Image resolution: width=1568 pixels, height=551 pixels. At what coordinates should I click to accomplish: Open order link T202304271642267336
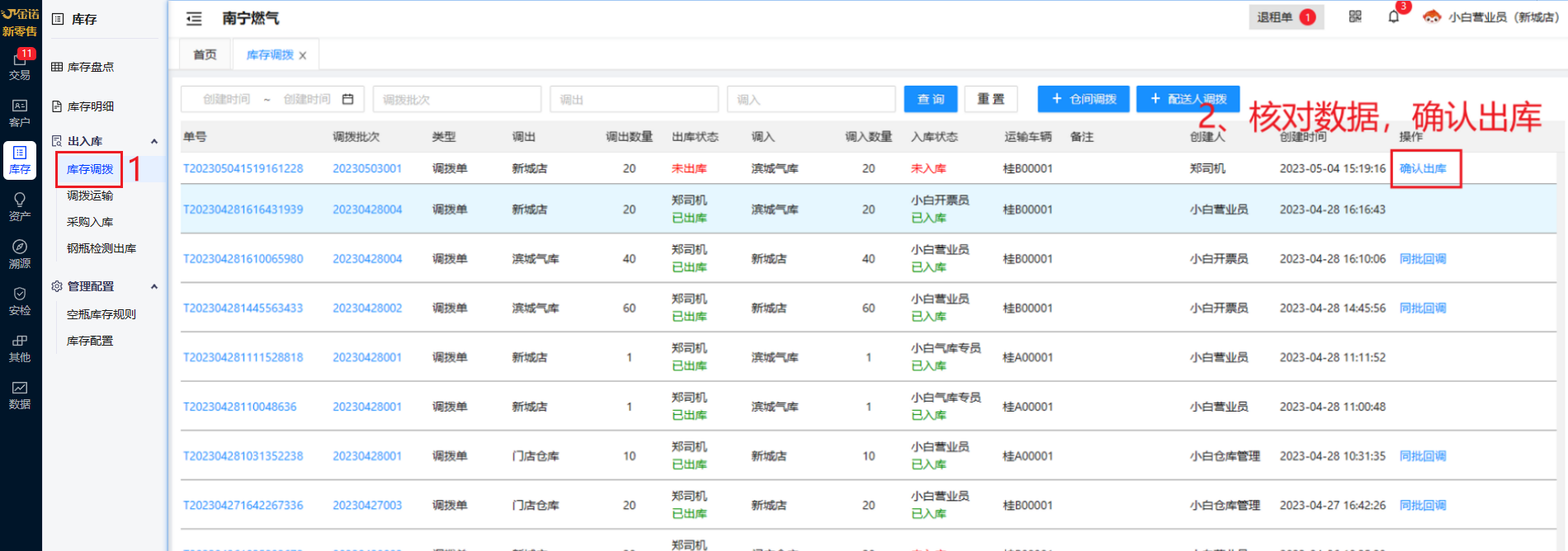(243, 506)
